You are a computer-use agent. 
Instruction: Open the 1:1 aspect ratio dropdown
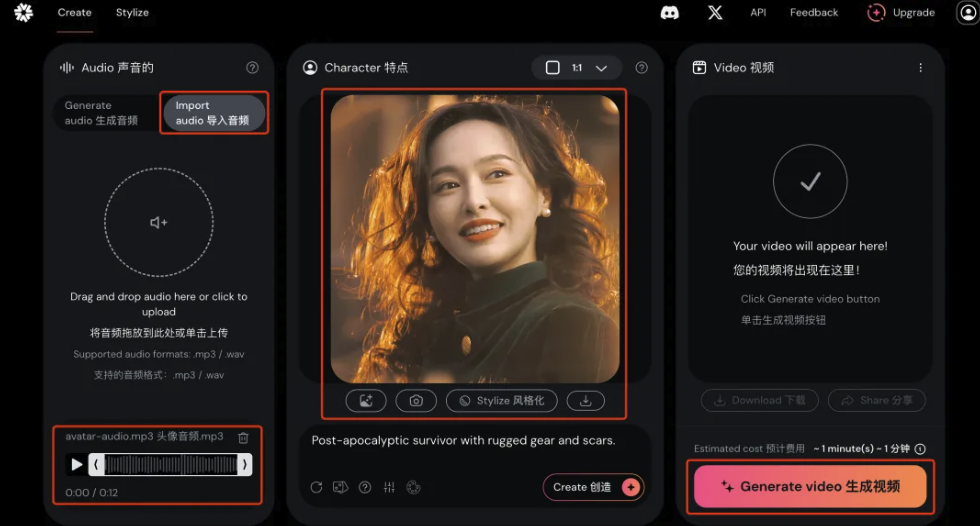tap(576, 67)
